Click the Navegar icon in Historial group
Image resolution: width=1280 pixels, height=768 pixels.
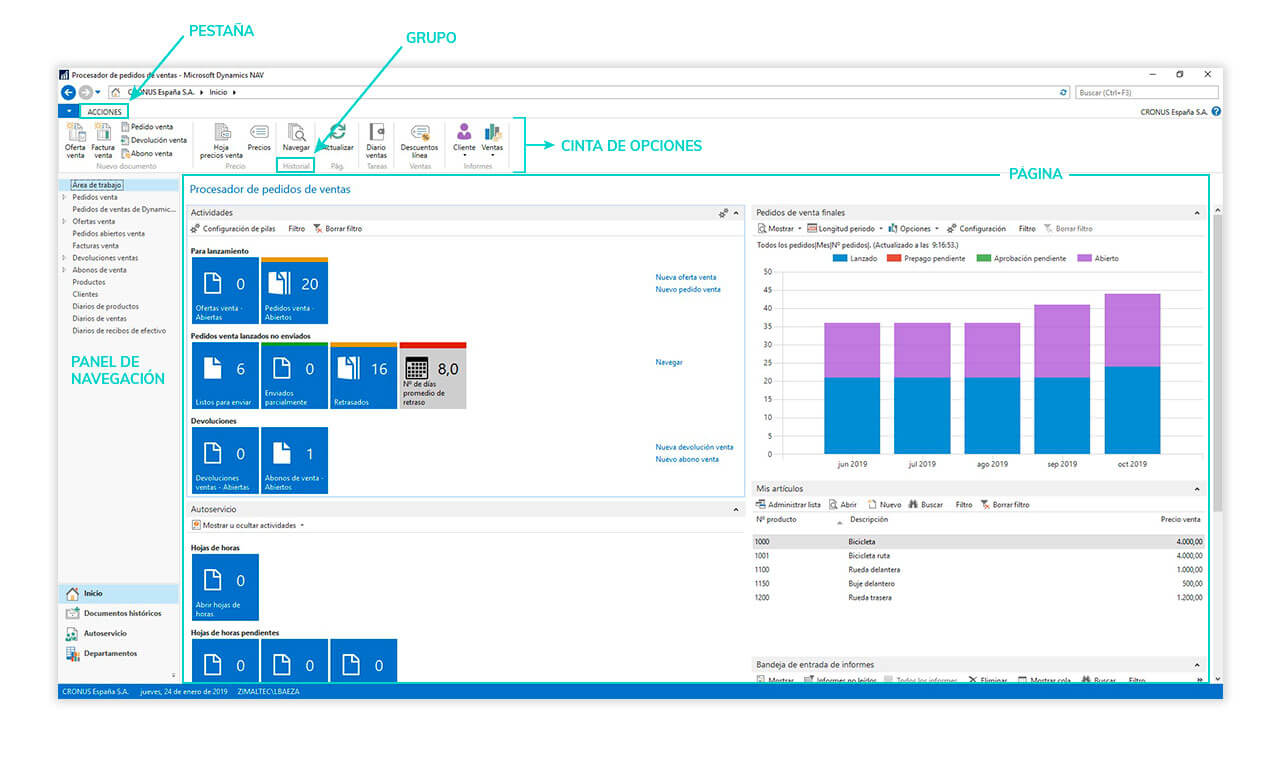pyautogui.click(x=296, y=133)
